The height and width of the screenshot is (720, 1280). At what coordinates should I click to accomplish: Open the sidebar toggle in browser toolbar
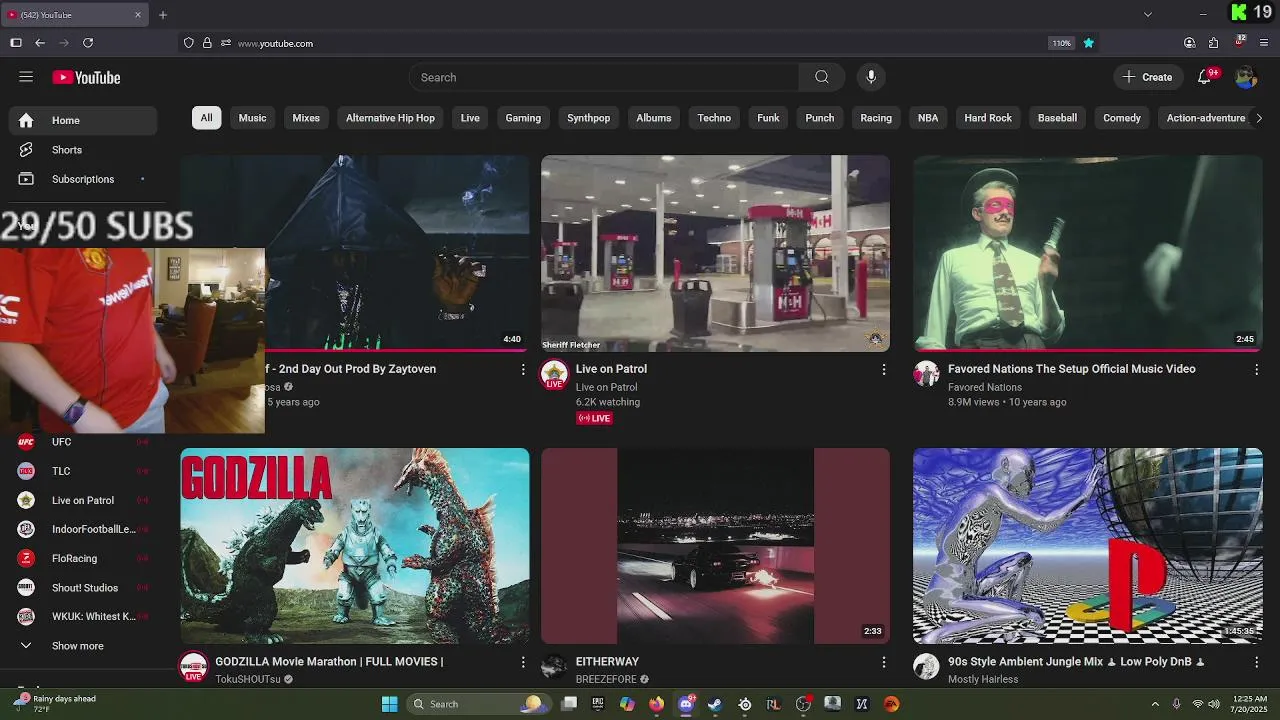tap(16, 43)
